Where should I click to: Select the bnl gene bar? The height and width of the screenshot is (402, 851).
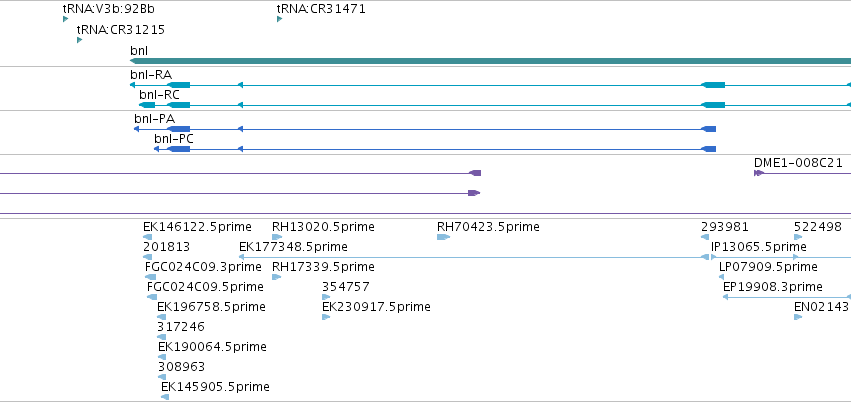tap(491, 61)
